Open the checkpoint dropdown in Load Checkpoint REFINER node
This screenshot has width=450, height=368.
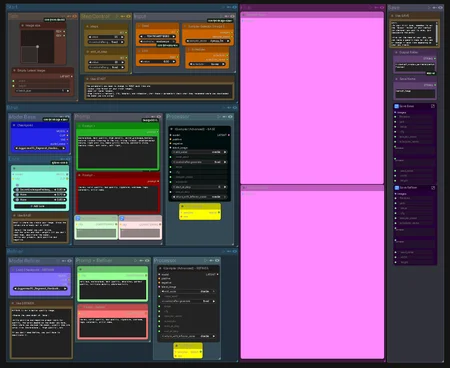tap(40, 288)
